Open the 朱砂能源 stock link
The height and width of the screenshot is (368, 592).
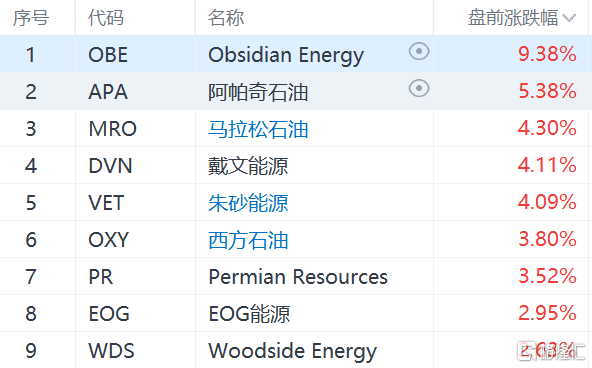248,203
